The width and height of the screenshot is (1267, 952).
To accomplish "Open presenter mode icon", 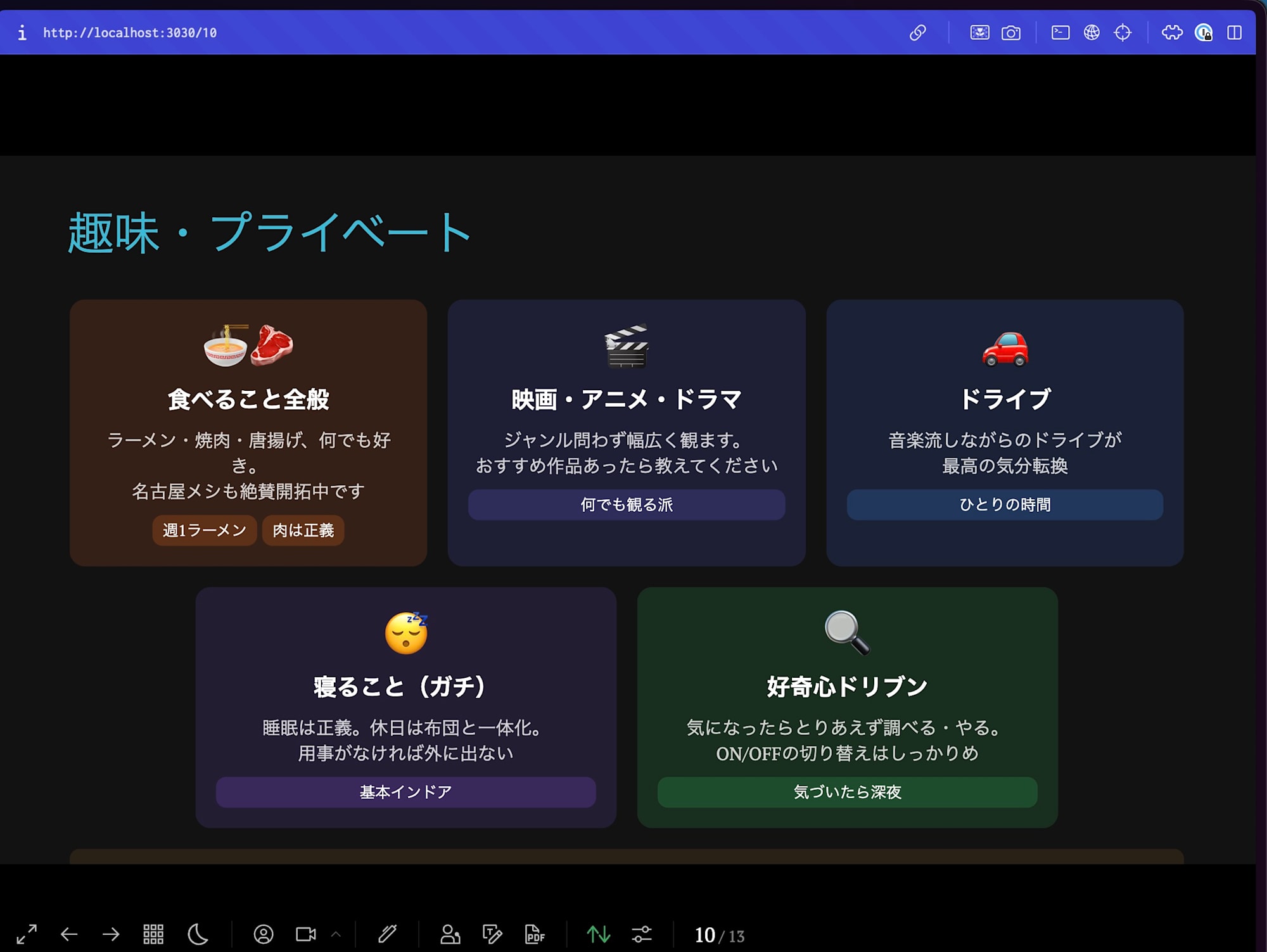I will (x=450, y=934).
